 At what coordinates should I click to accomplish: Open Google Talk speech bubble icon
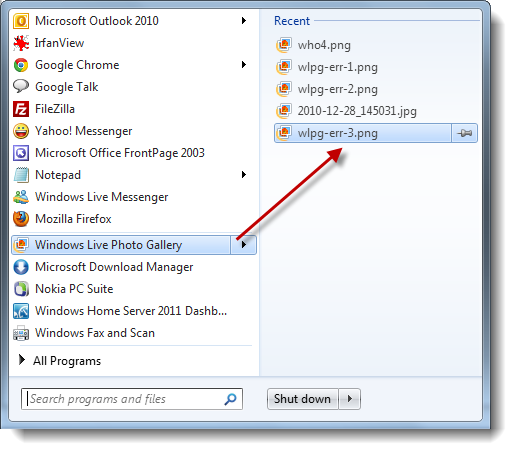click(x=21, y=86)
